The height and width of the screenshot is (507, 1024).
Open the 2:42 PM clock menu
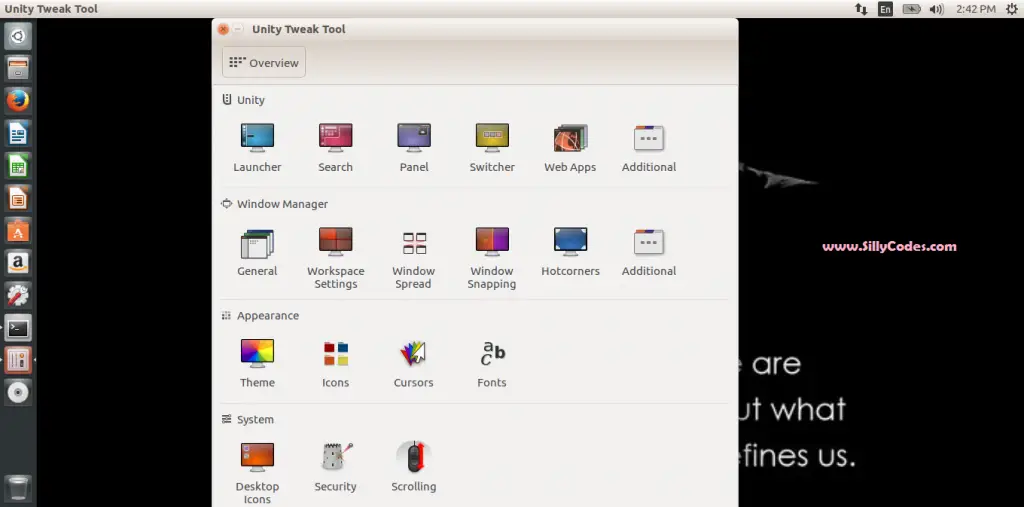[x=976, y=9]
